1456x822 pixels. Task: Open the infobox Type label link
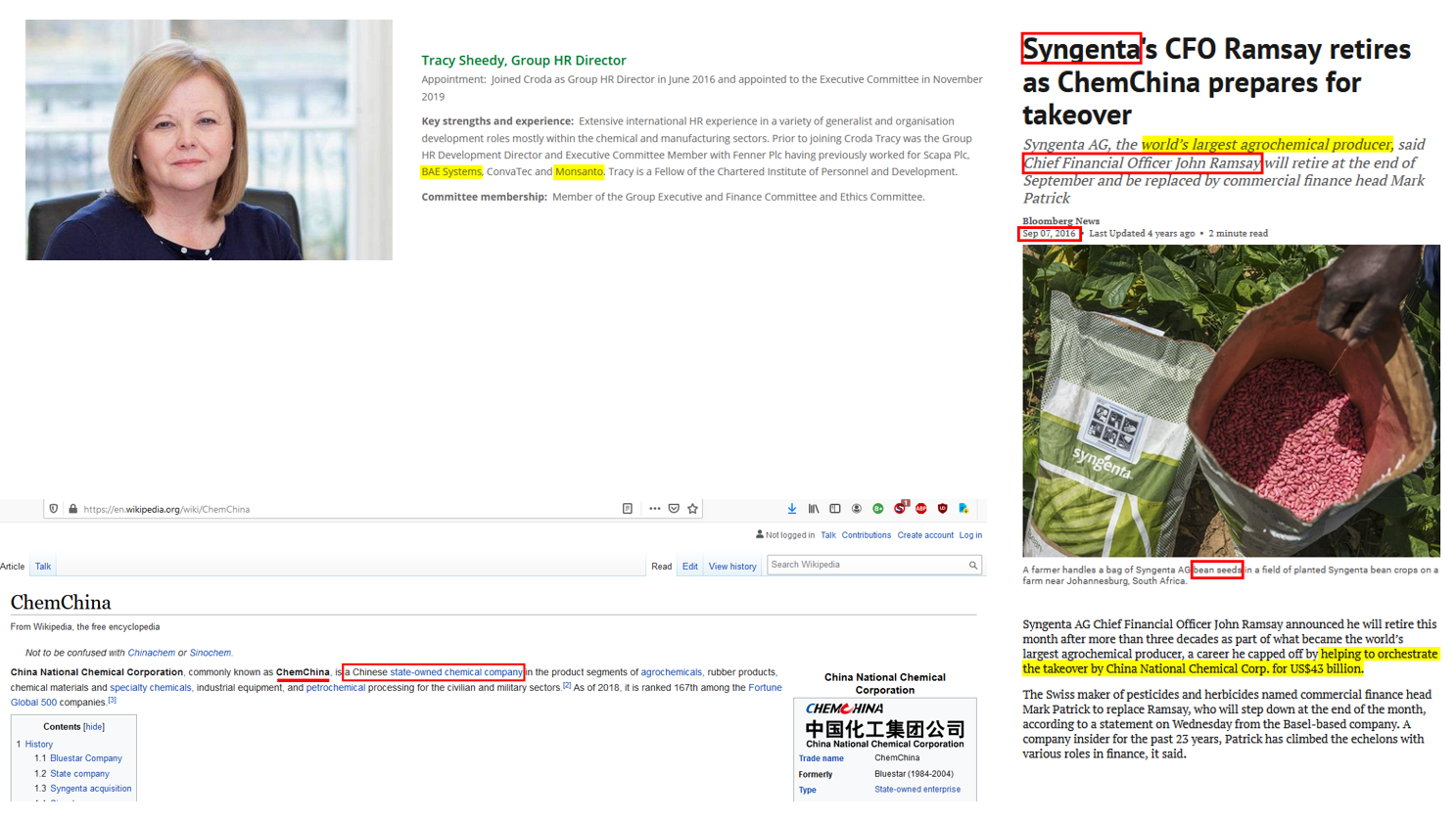[808, 790]
